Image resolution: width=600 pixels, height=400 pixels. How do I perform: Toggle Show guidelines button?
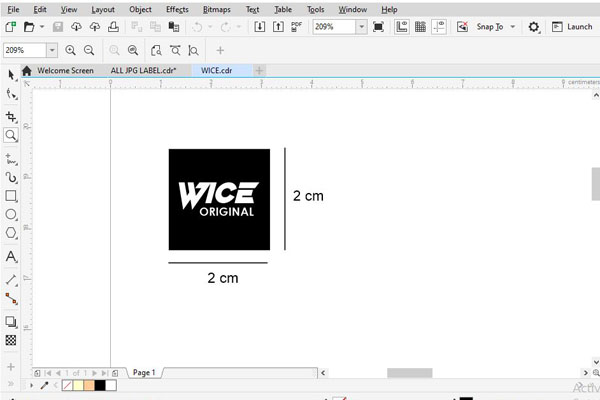click(439, 27)
